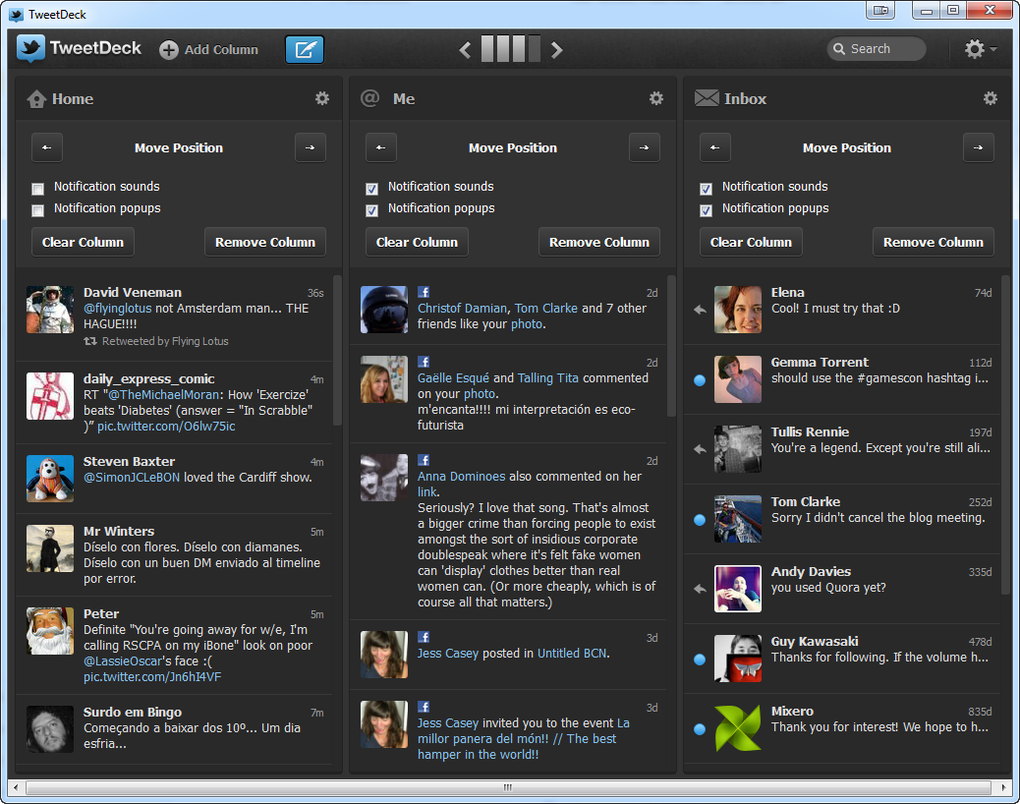Collapse Inbox column settings via gear
Viewport: 1020px width, 804px height.
990,98
